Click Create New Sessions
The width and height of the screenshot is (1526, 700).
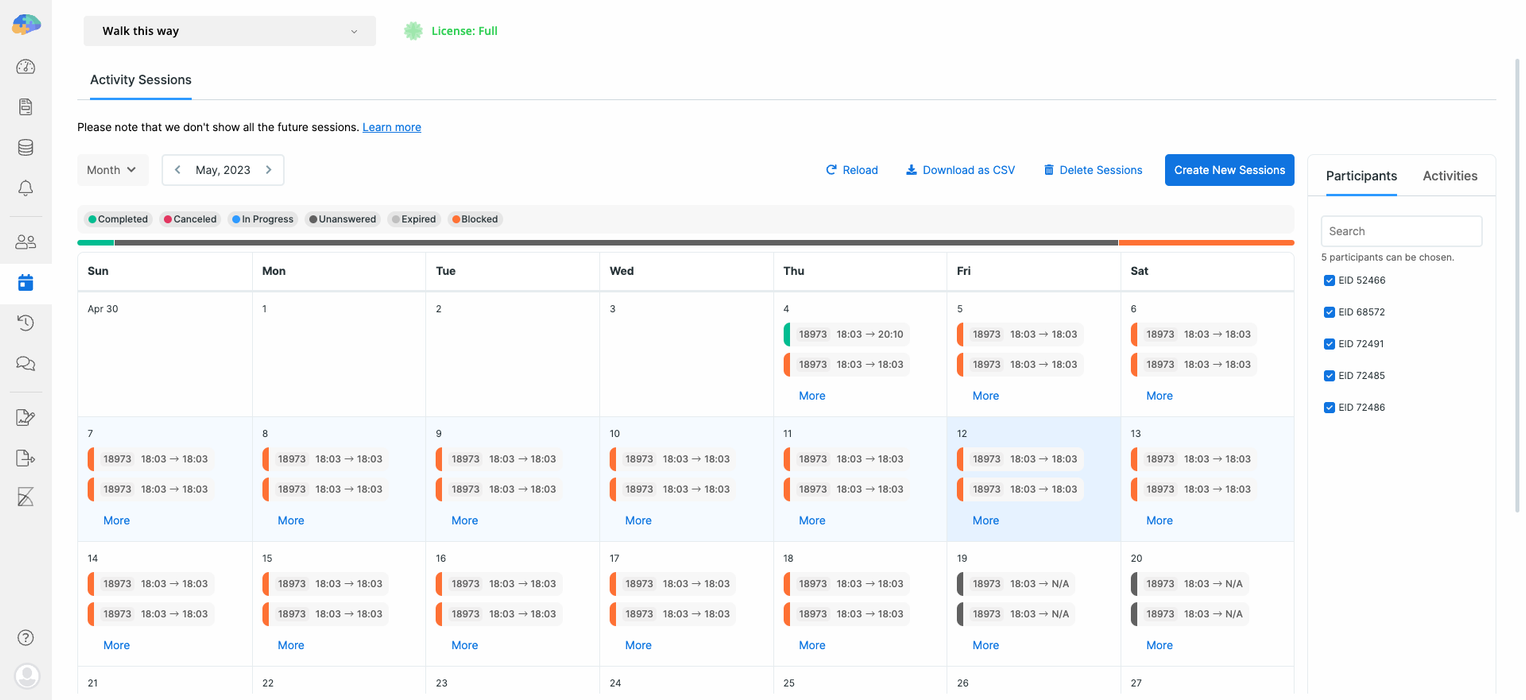coord(1229,169)
